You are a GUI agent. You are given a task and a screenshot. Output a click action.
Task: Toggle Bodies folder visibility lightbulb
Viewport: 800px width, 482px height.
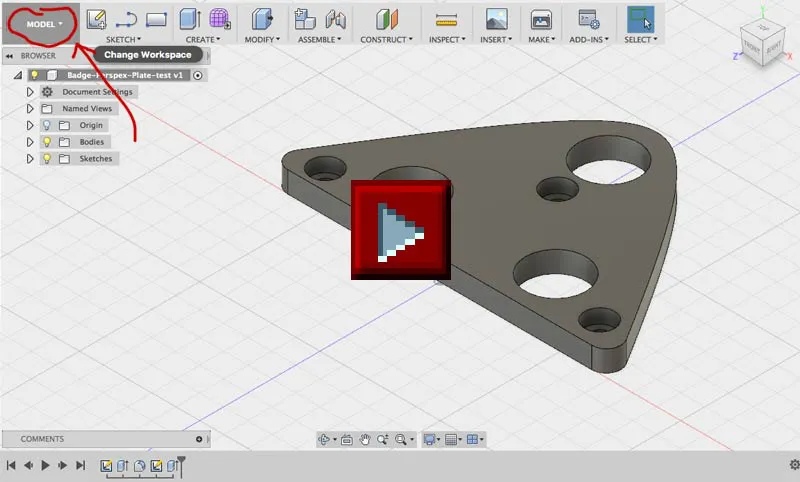point(46,142)
